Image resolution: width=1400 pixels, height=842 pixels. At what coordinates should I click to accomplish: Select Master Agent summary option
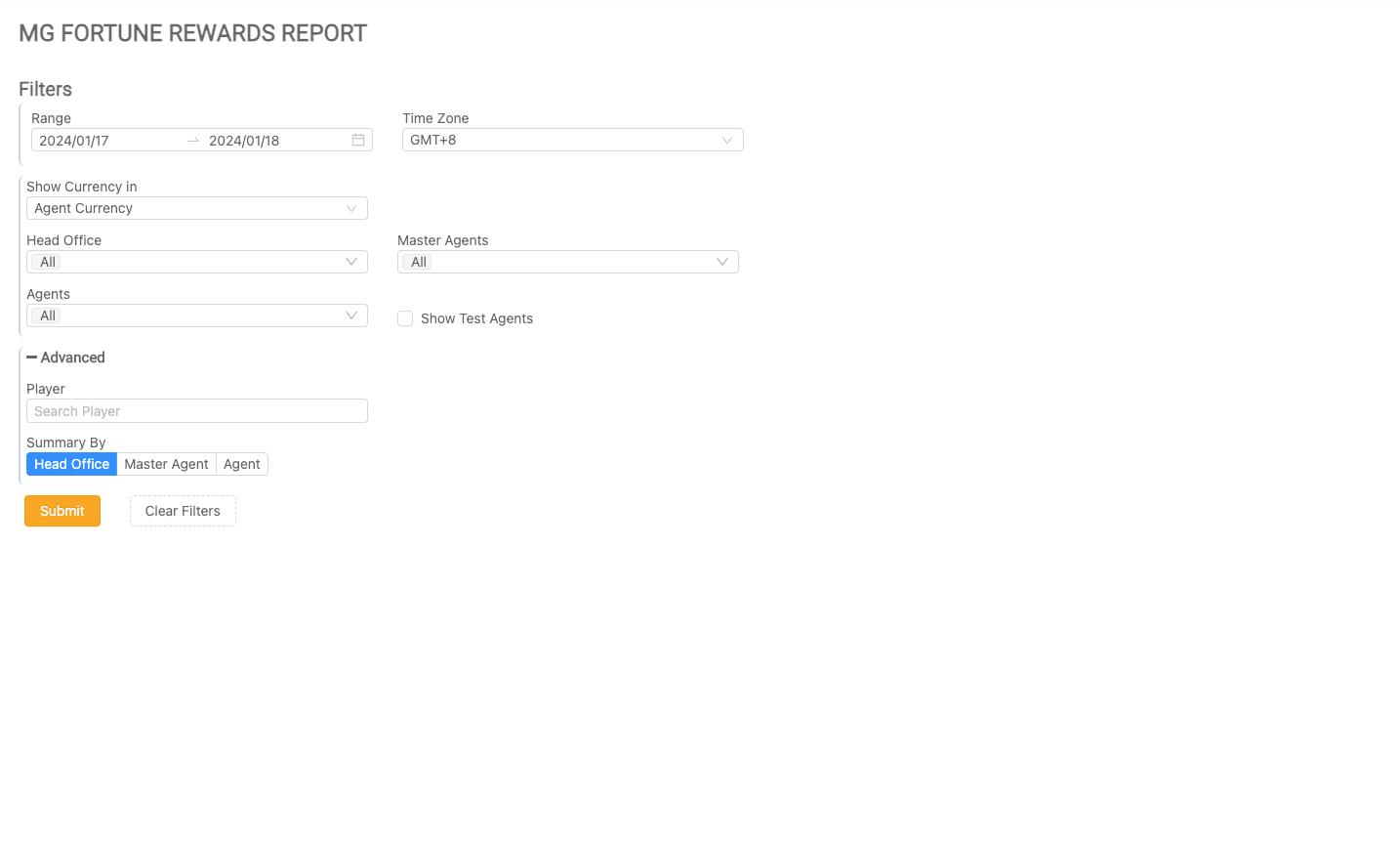(x=166, y=464)
